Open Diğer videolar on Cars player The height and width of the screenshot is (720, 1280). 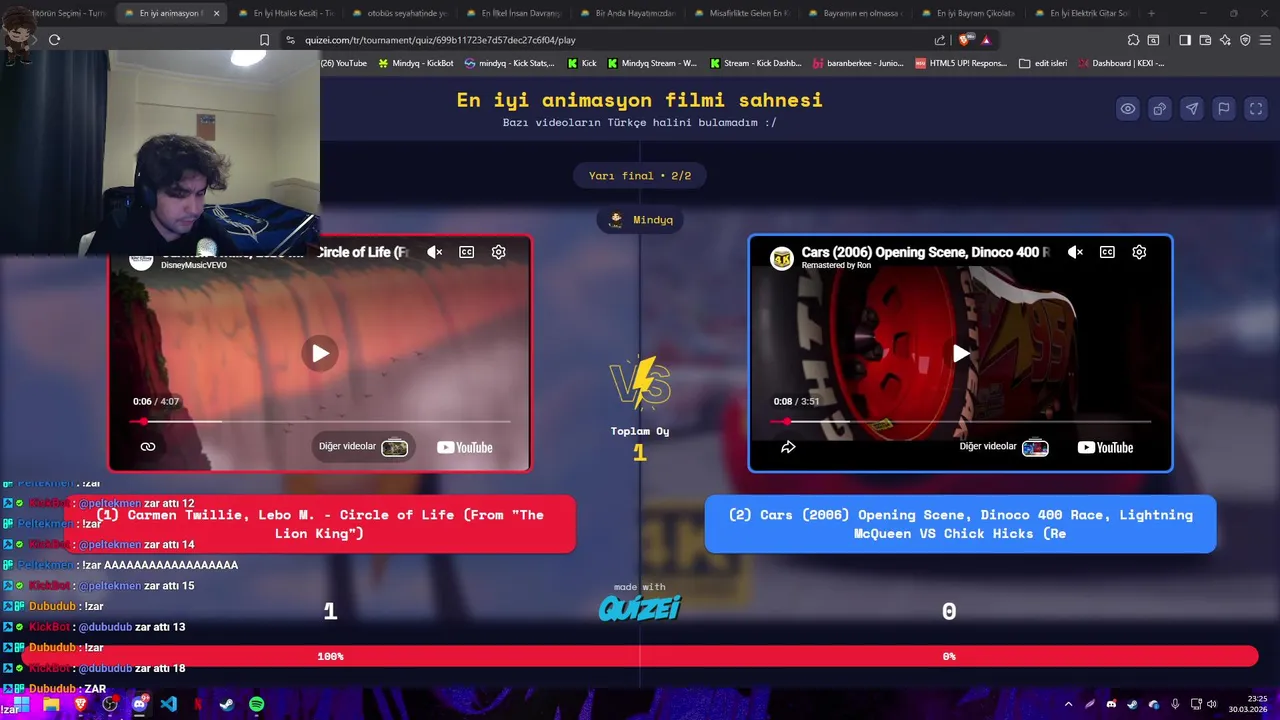pyautogui.click(x=1004, y=447)
